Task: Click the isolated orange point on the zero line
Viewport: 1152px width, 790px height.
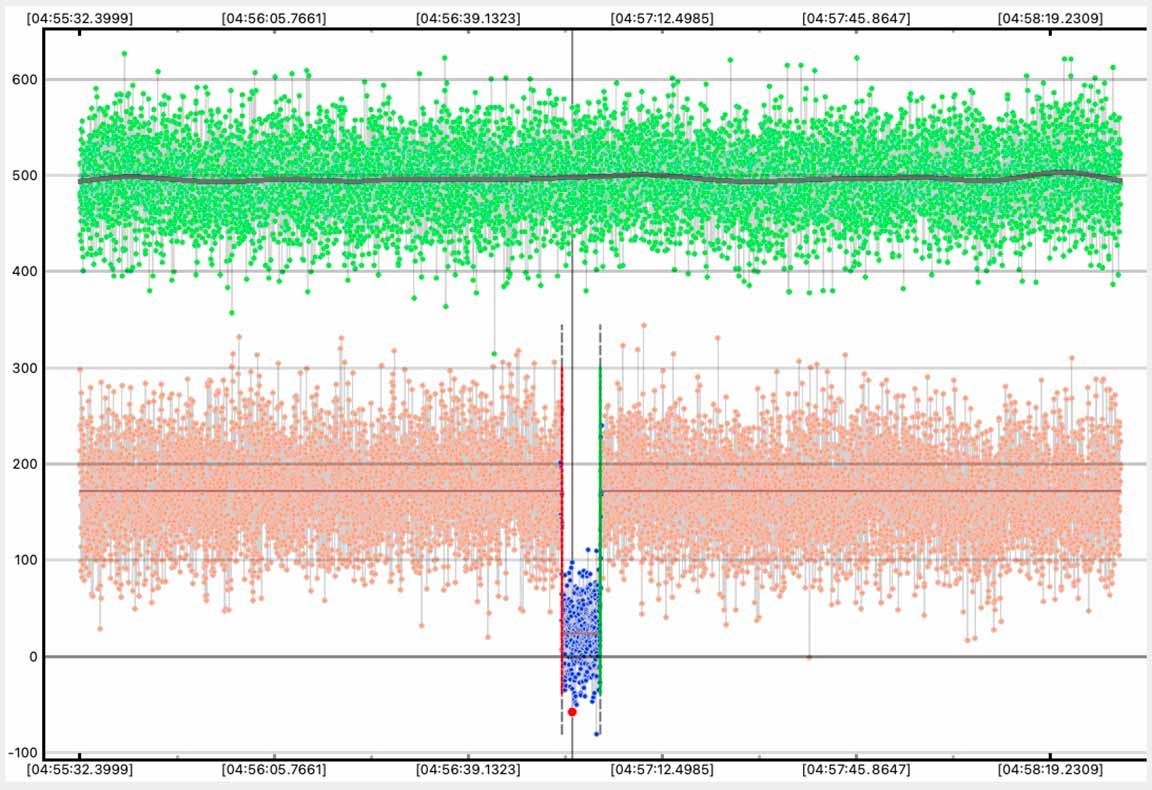Action: [809, 657]
